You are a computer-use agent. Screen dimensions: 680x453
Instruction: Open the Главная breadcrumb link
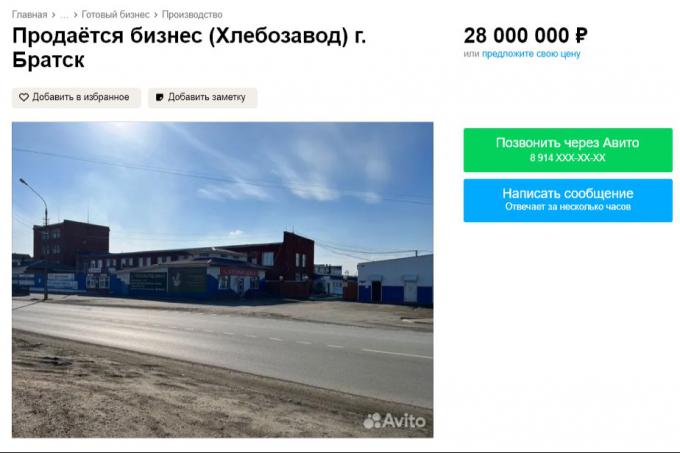[x=29, y=15]
